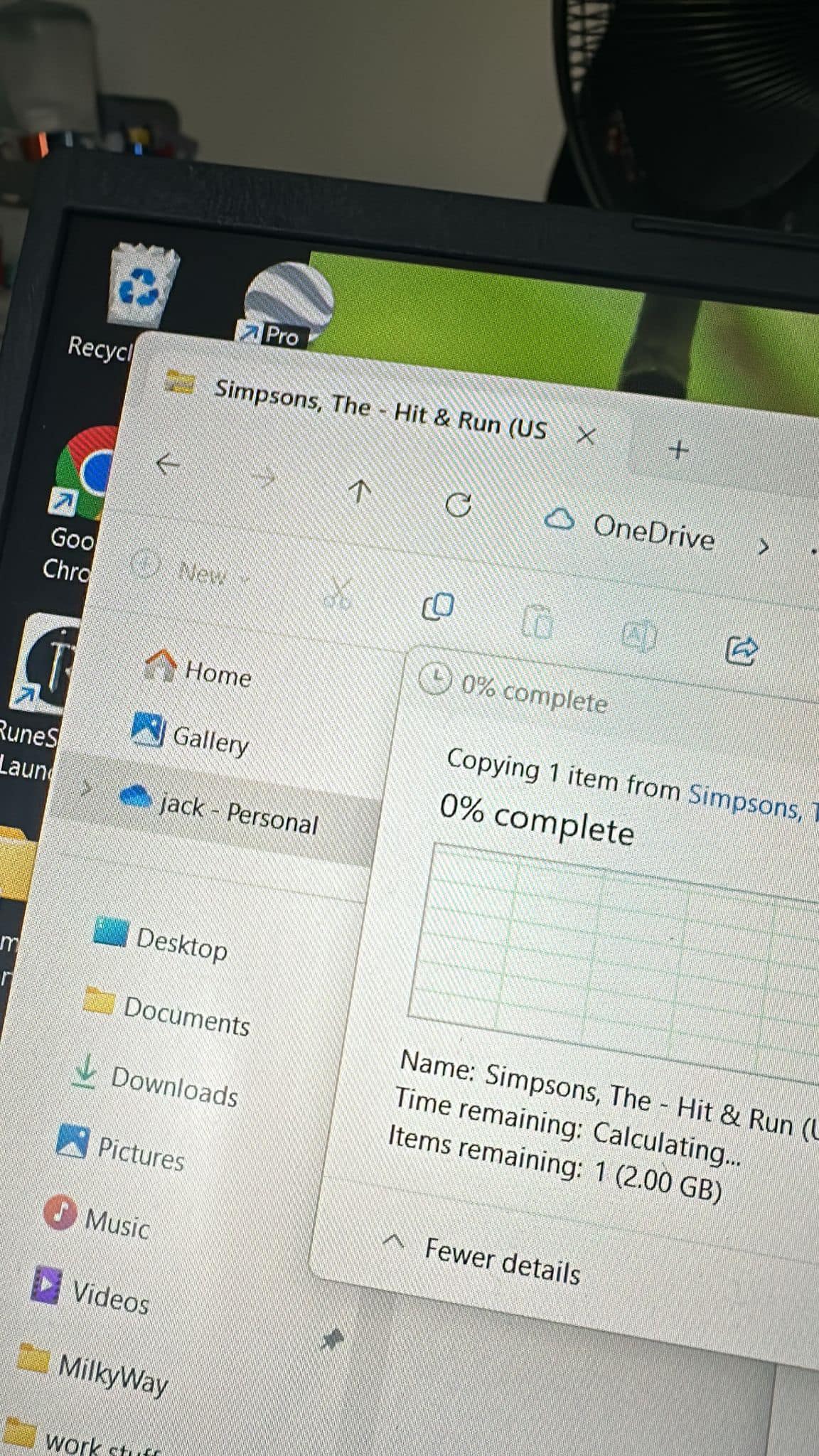
Task: Open Documents quick access folder
Action: pyautogui.click(x=166, y=1011)
